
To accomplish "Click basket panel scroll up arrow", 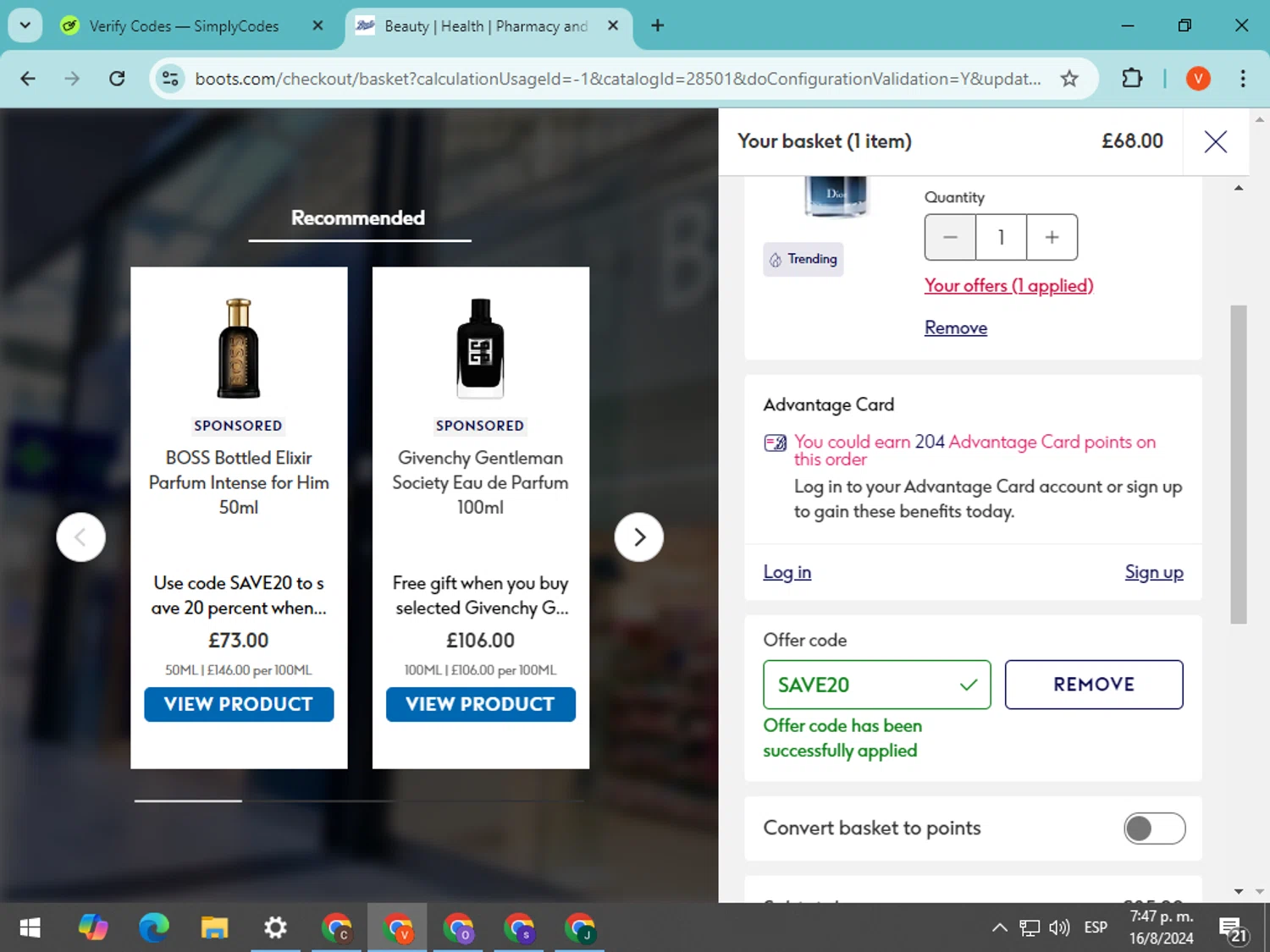I will click(x=1239, y=188).
